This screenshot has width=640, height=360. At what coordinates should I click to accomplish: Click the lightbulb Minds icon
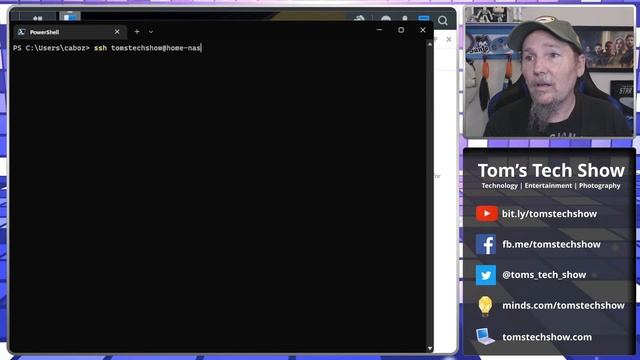tap(485, 306)
